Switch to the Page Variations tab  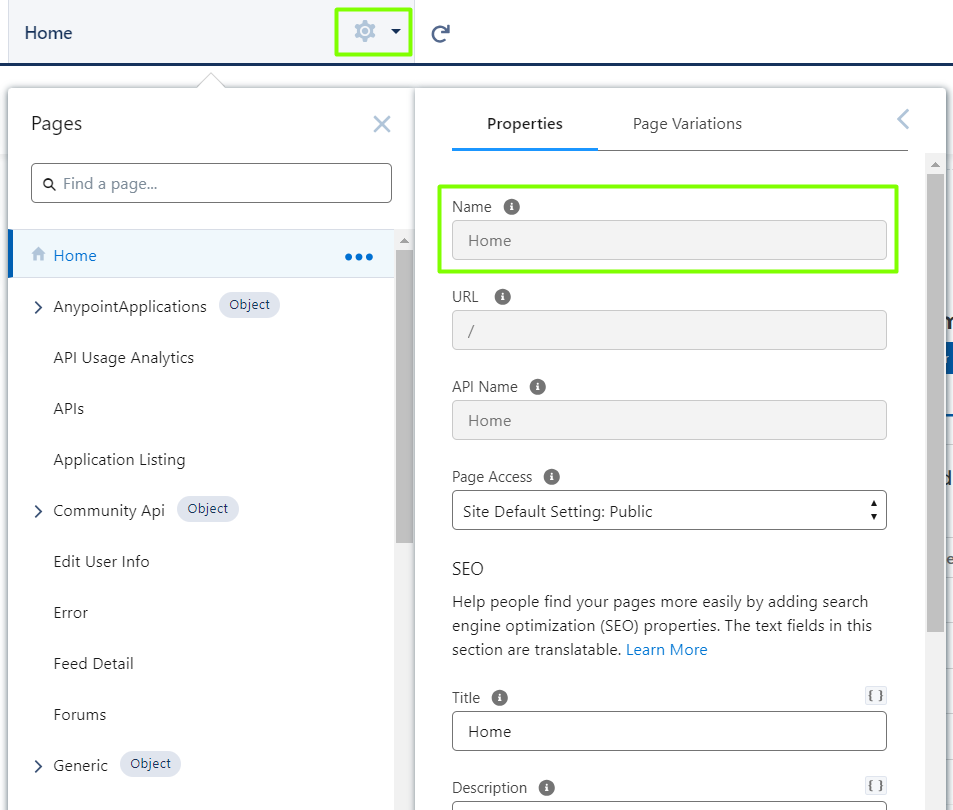(x=687, y=124)
